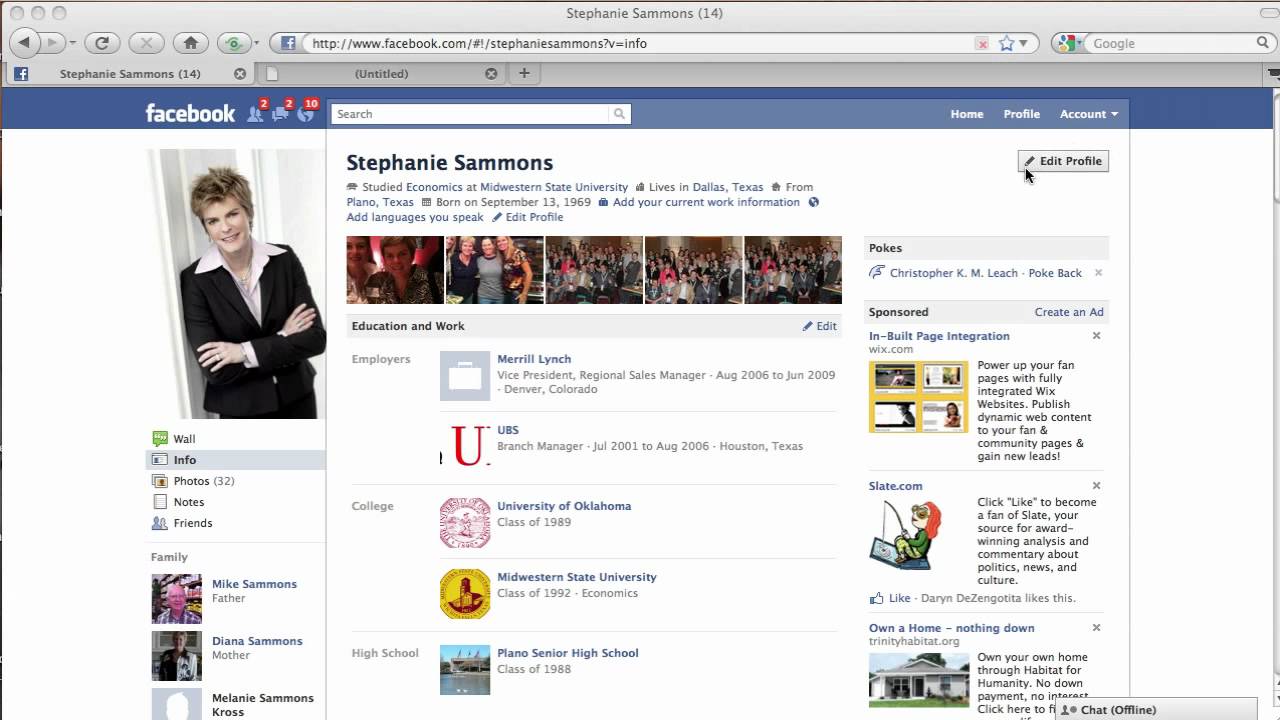The width and height of the screenshot is (1280, 720).
Task: Close the wix.com sponsored ad
Action: point(1096,336)
